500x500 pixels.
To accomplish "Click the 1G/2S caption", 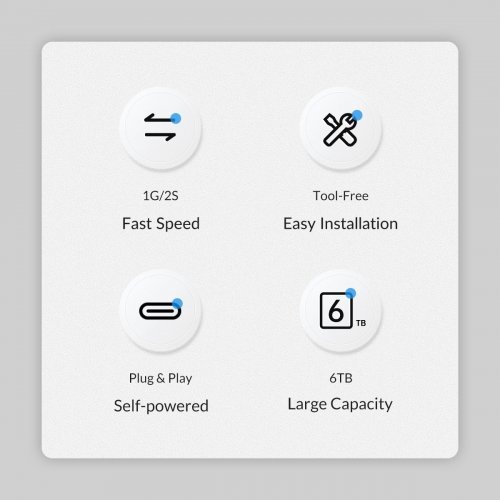I will (161, 196).
